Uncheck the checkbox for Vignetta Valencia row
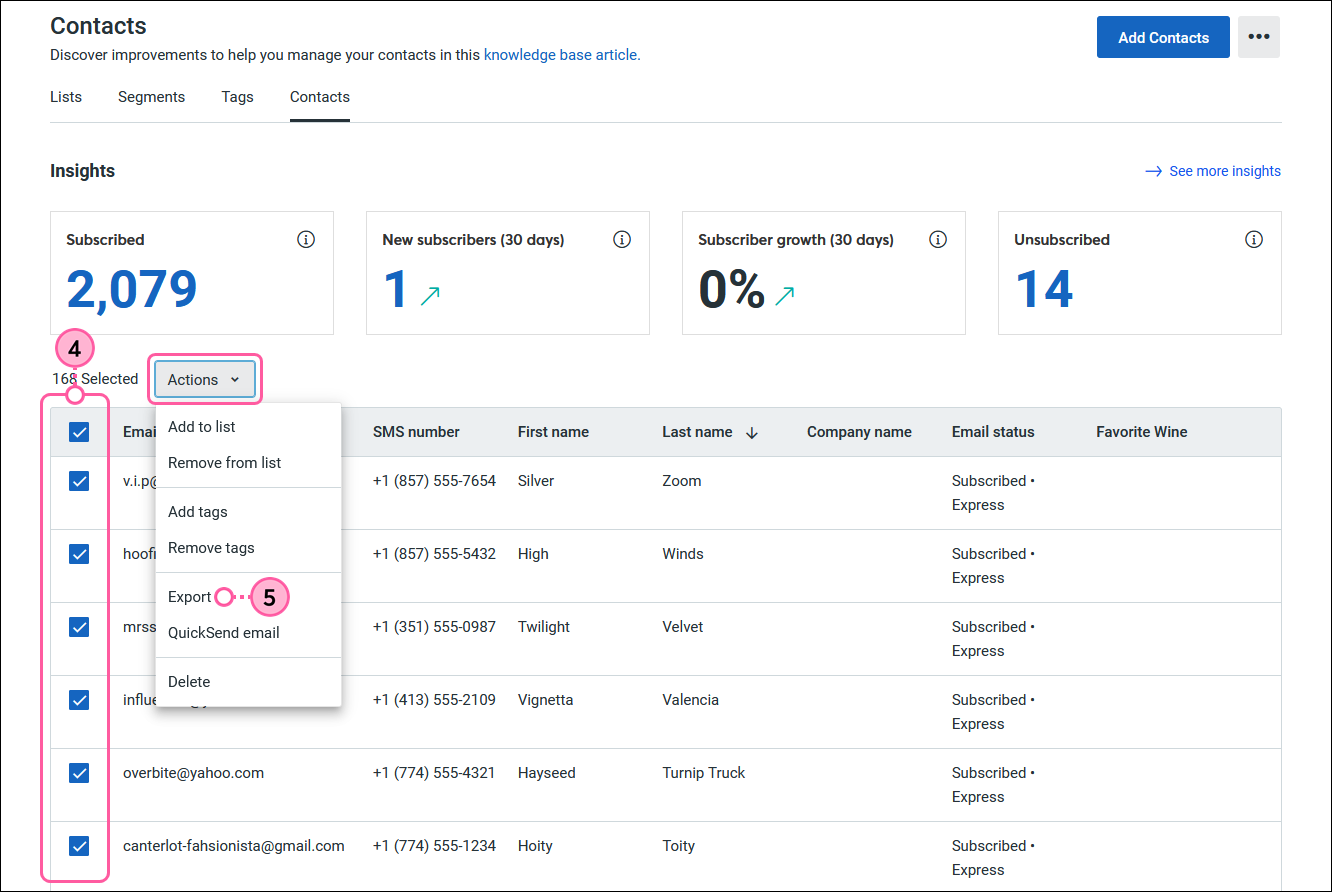This screenshot has width=1332, height=892. pos(79,700)
